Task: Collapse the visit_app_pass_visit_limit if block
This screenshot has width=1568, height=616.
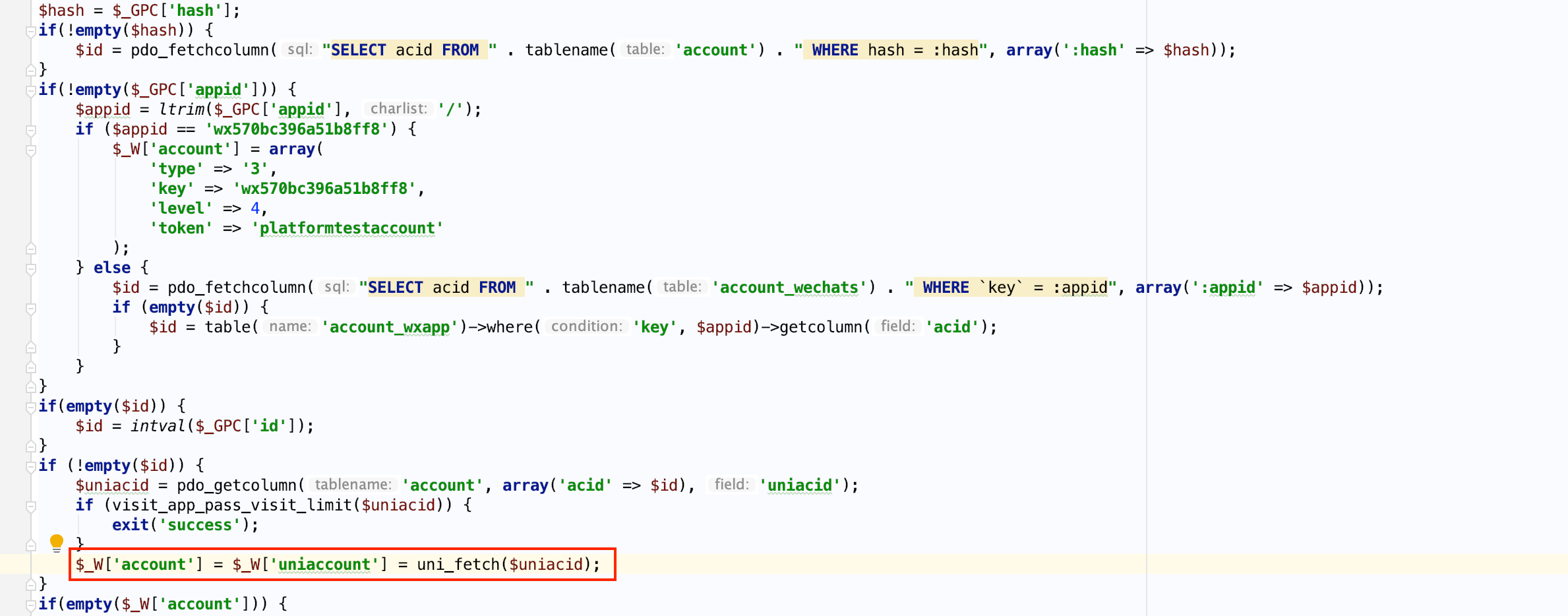Action: click(x=30, y=506)
